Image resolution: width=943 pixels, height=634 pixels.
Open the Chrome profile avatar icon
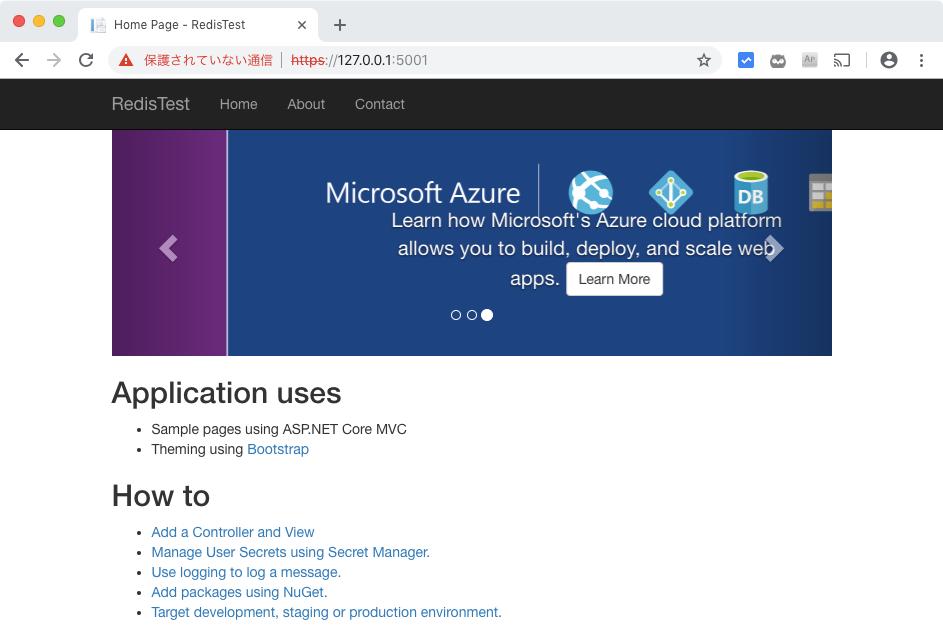(x=889, y=60)
